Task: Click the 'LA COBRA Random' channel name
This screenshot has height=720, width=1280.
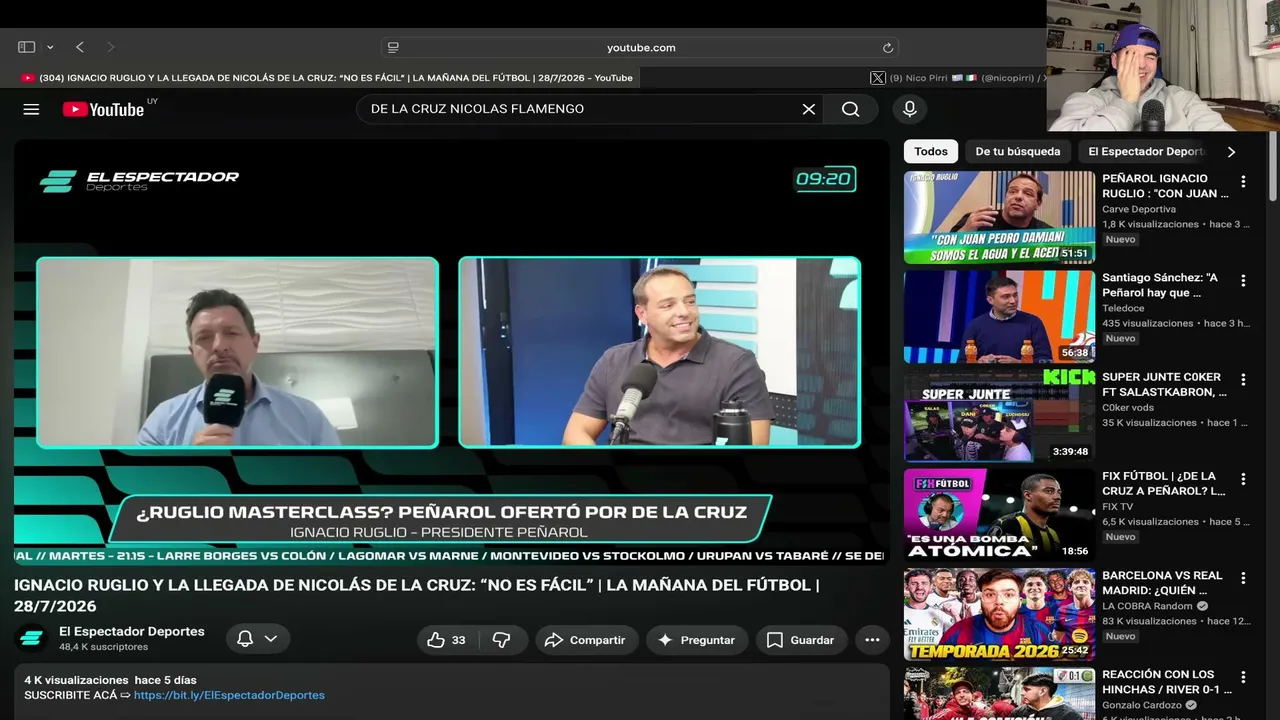Action: point(1147,606)
